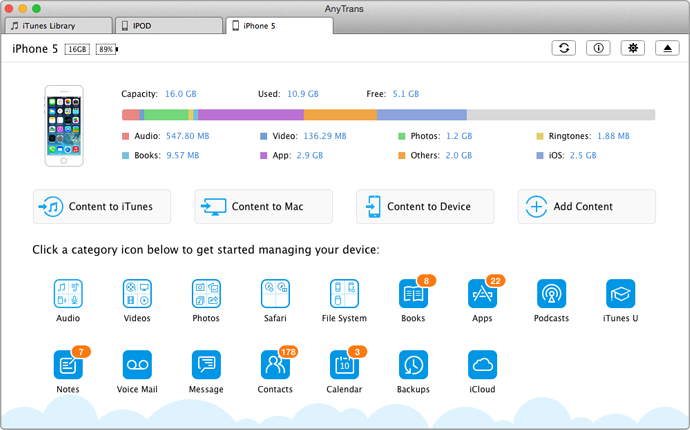690x430 pixels.
Task: Click the Video size 136.29 MB
Action: click(325, 136)
